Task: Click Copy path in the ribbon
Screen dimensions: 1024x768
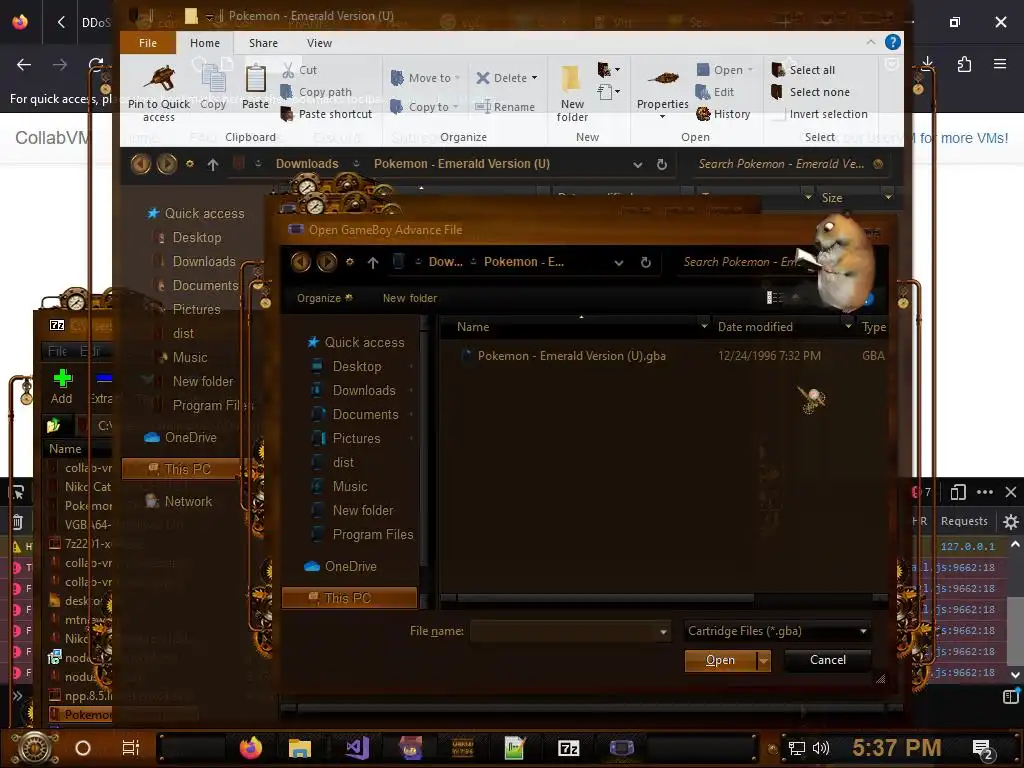Action: click(316, 92)
